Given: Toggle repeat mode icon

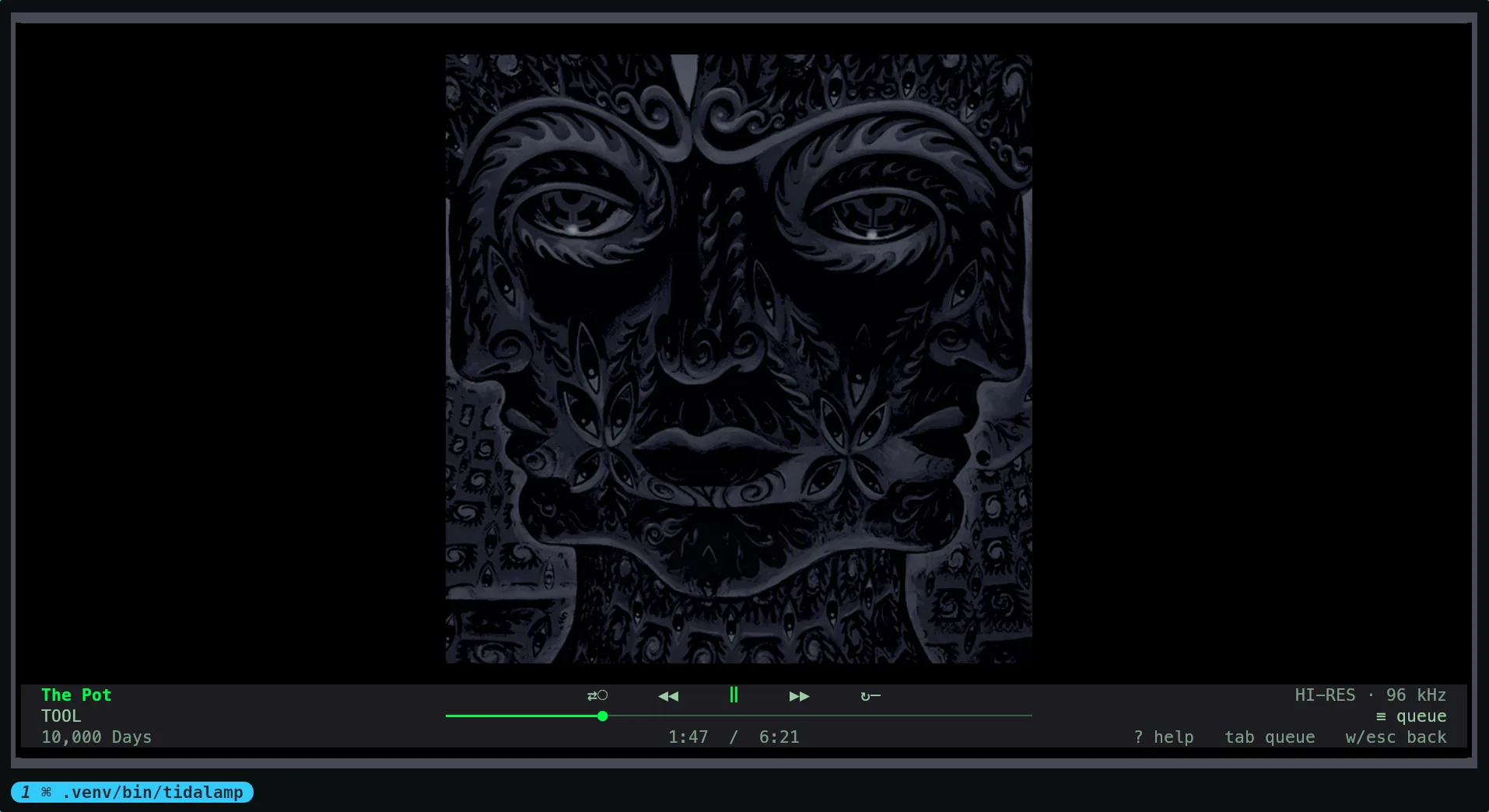Looking at the screenshot, I should 871,696.
